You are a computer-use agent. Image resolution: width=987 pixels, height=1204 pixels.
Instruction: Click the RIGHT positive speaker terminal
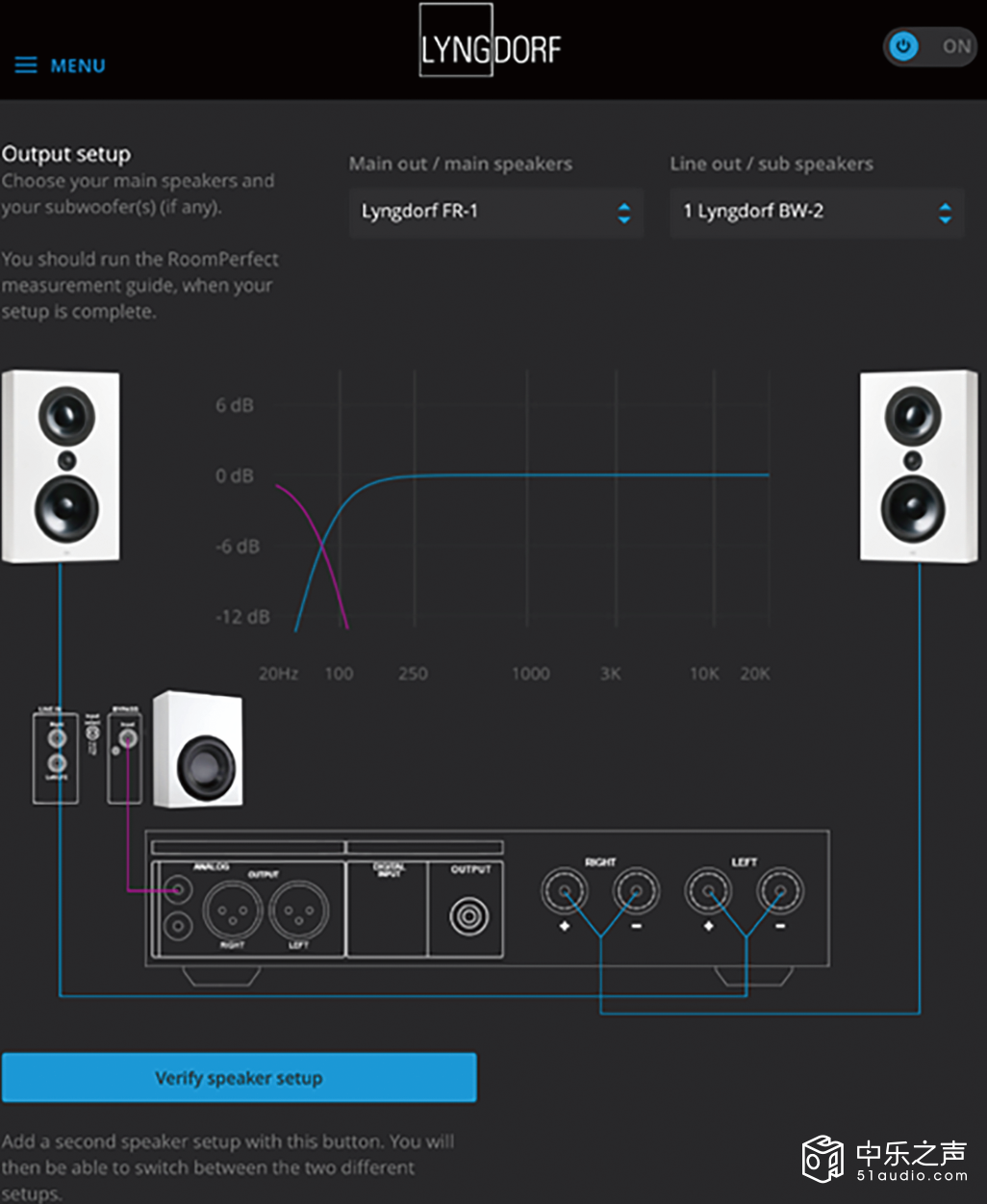coord(564,891)
